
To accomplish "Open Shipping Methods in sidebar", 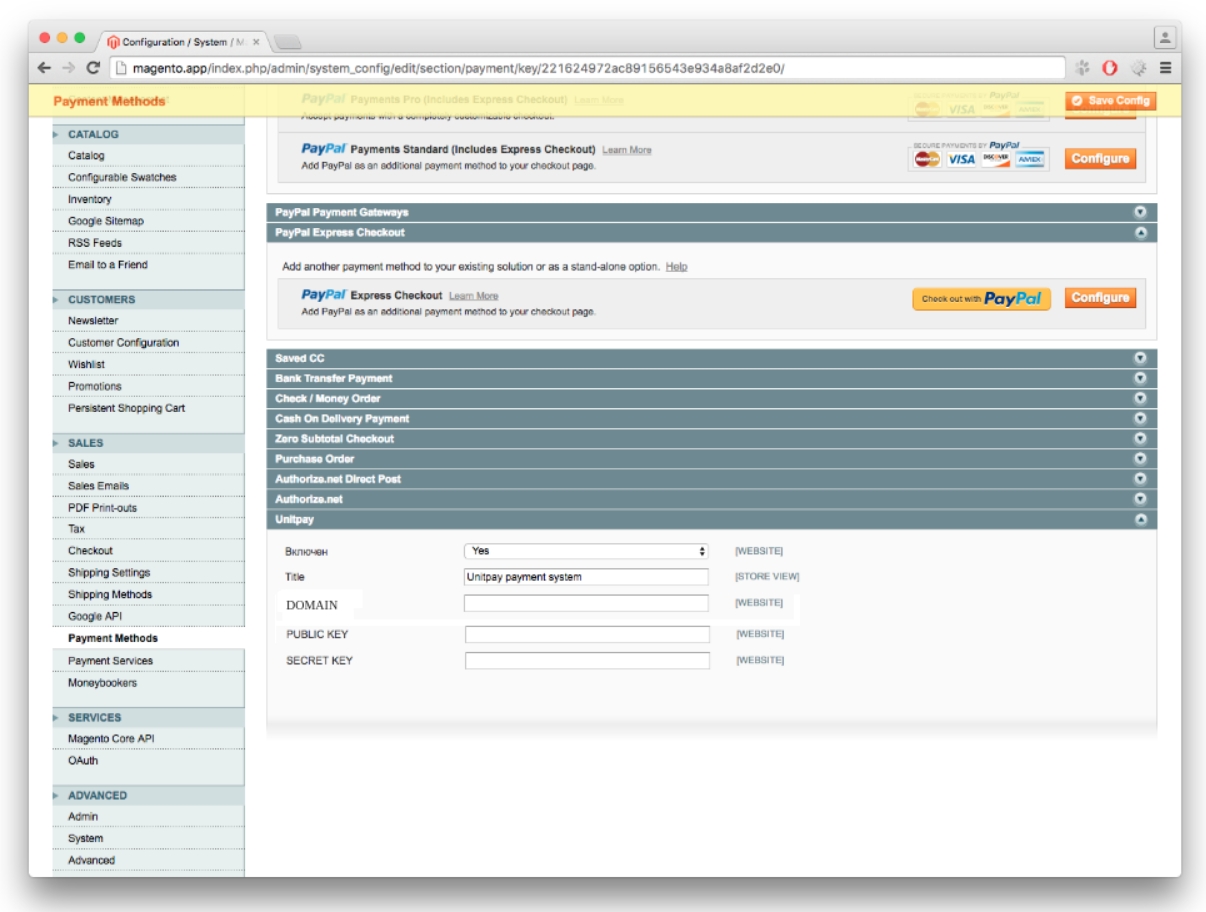I will tap(110, 595).
